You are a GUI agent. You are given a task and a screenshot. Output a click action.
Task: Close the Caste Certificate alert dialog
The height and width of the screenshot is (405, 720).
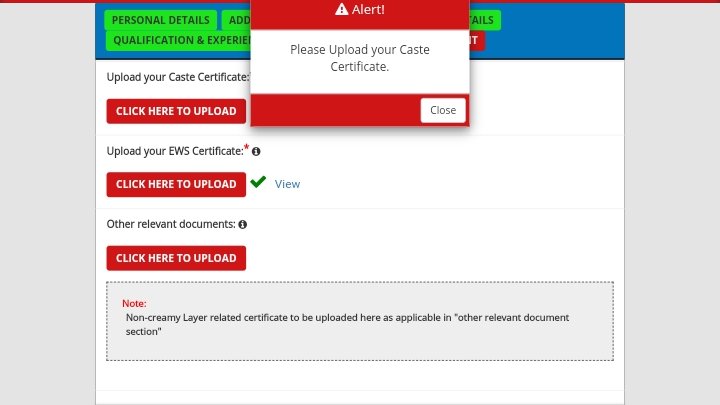pyautogui.click(x=443, y=110)
